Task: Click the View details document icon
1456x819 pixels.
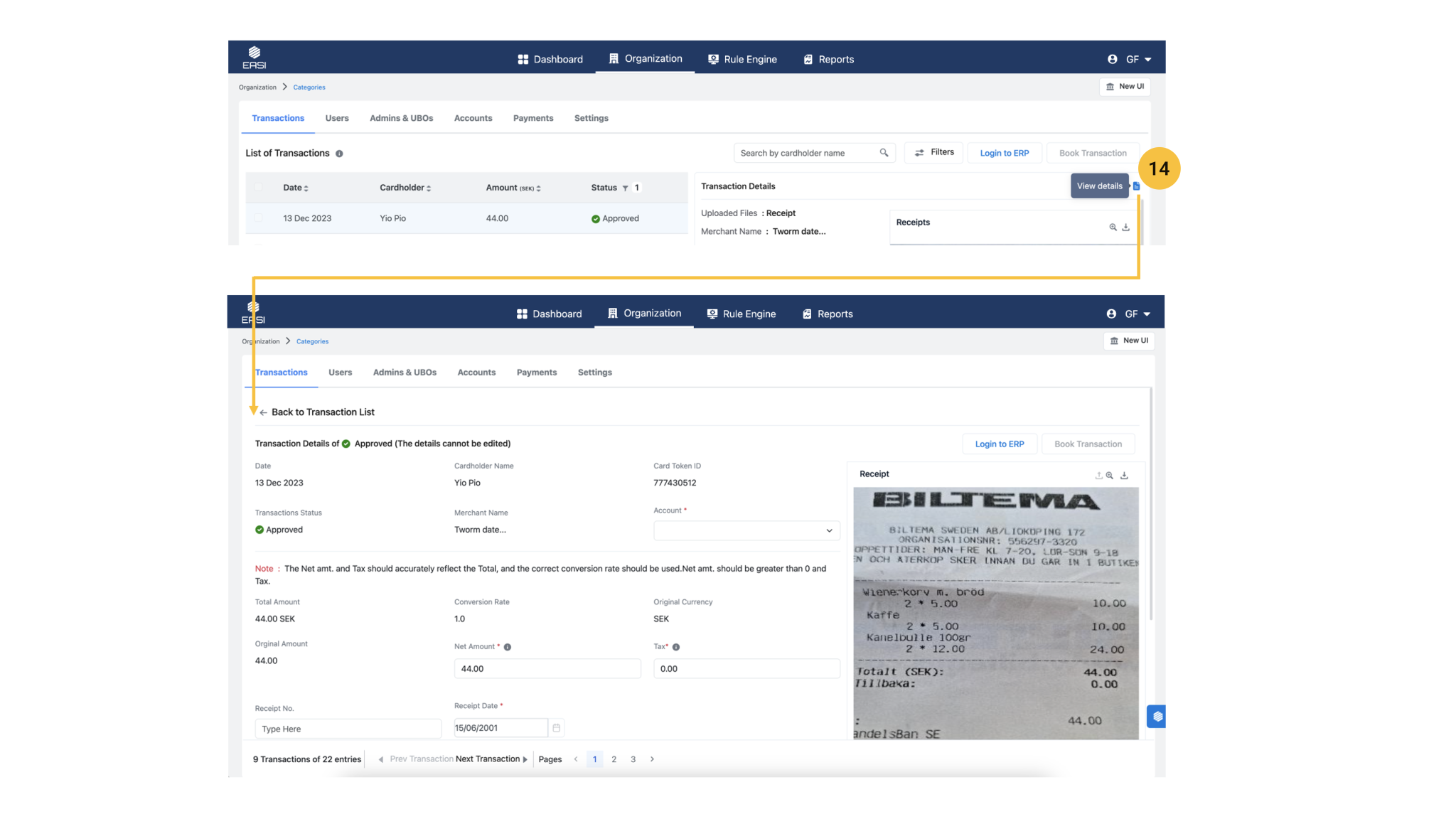Action: pos(1136,186)
